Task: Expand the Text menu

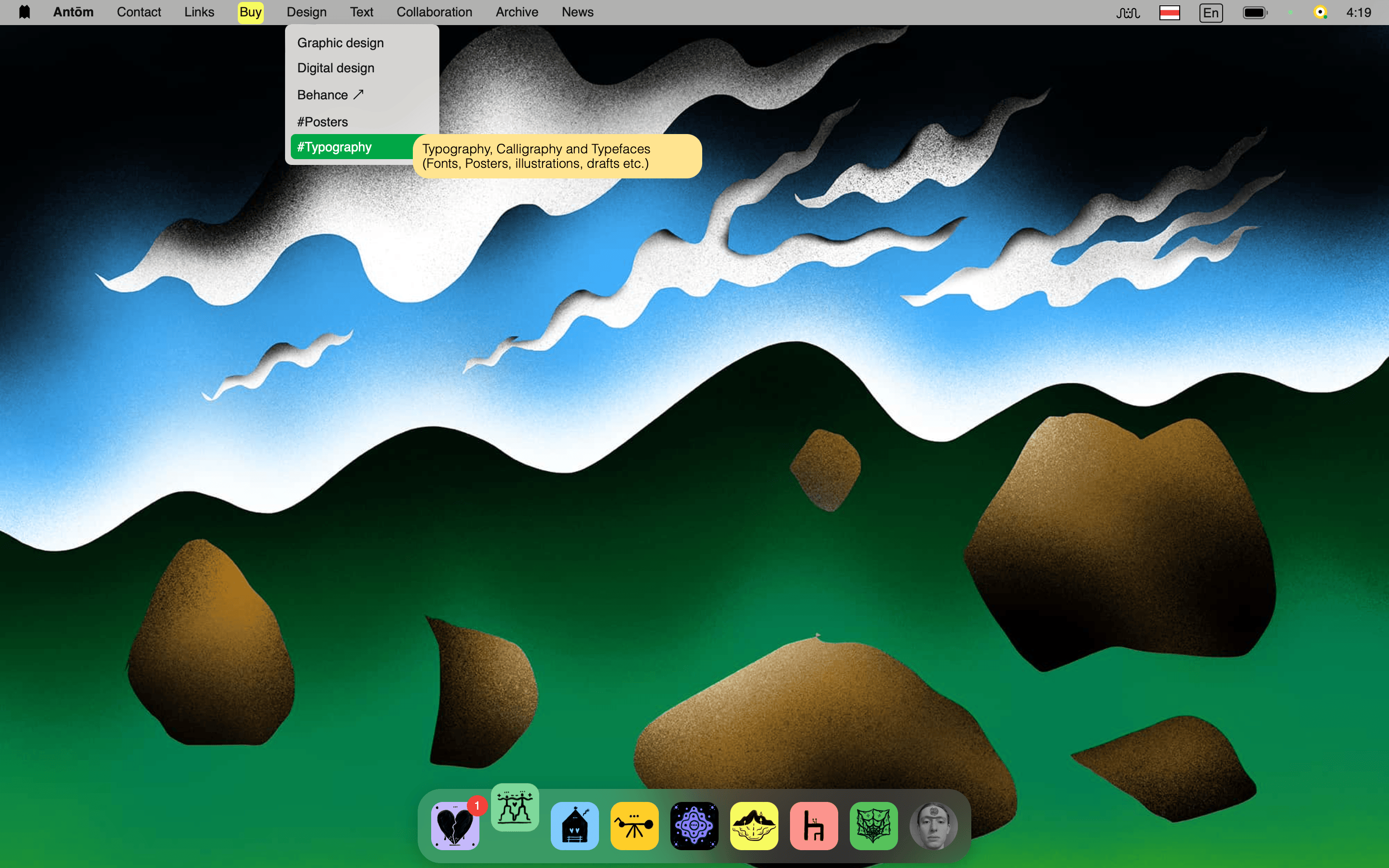Action: [x=361, y=12]
